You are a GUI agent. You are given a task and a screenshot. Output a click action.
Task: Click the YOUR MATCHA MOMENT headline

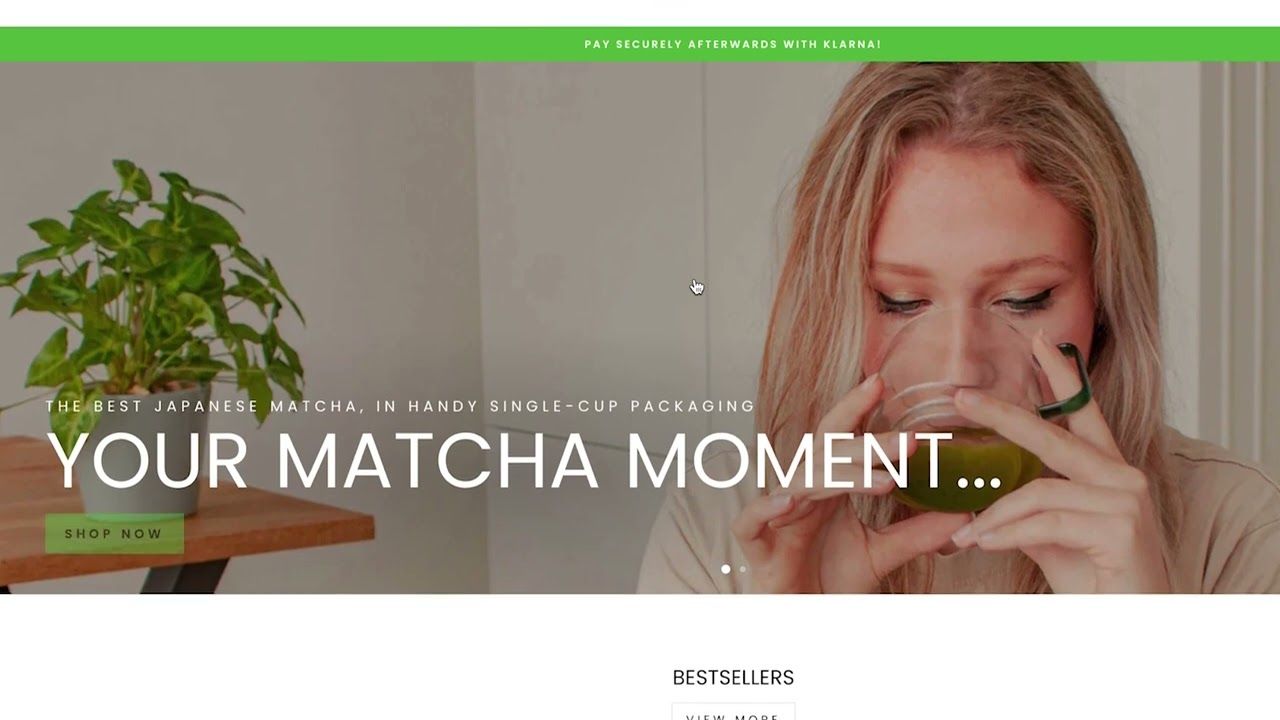click(x=524, y=460)
